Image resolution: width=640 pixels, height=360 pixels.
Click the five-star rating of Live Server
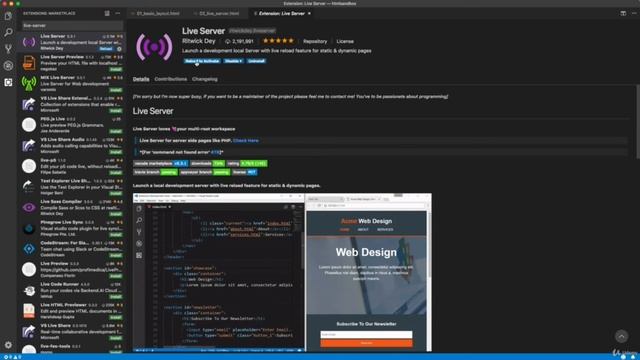tap(278, 41)
